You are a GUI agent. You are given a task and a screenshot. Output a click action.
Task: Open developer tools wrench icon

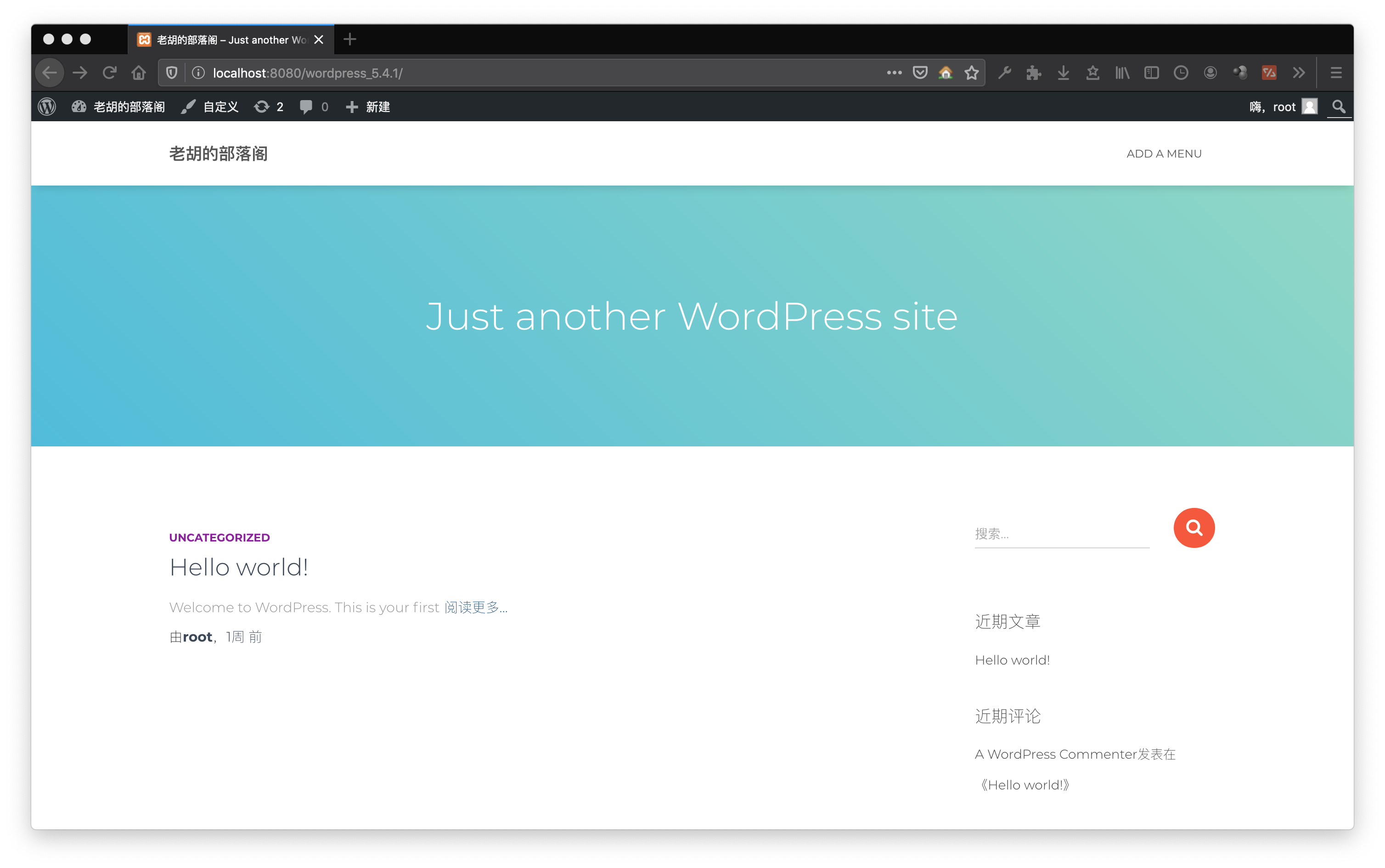pyautogui.click(x=1004, y=73)
